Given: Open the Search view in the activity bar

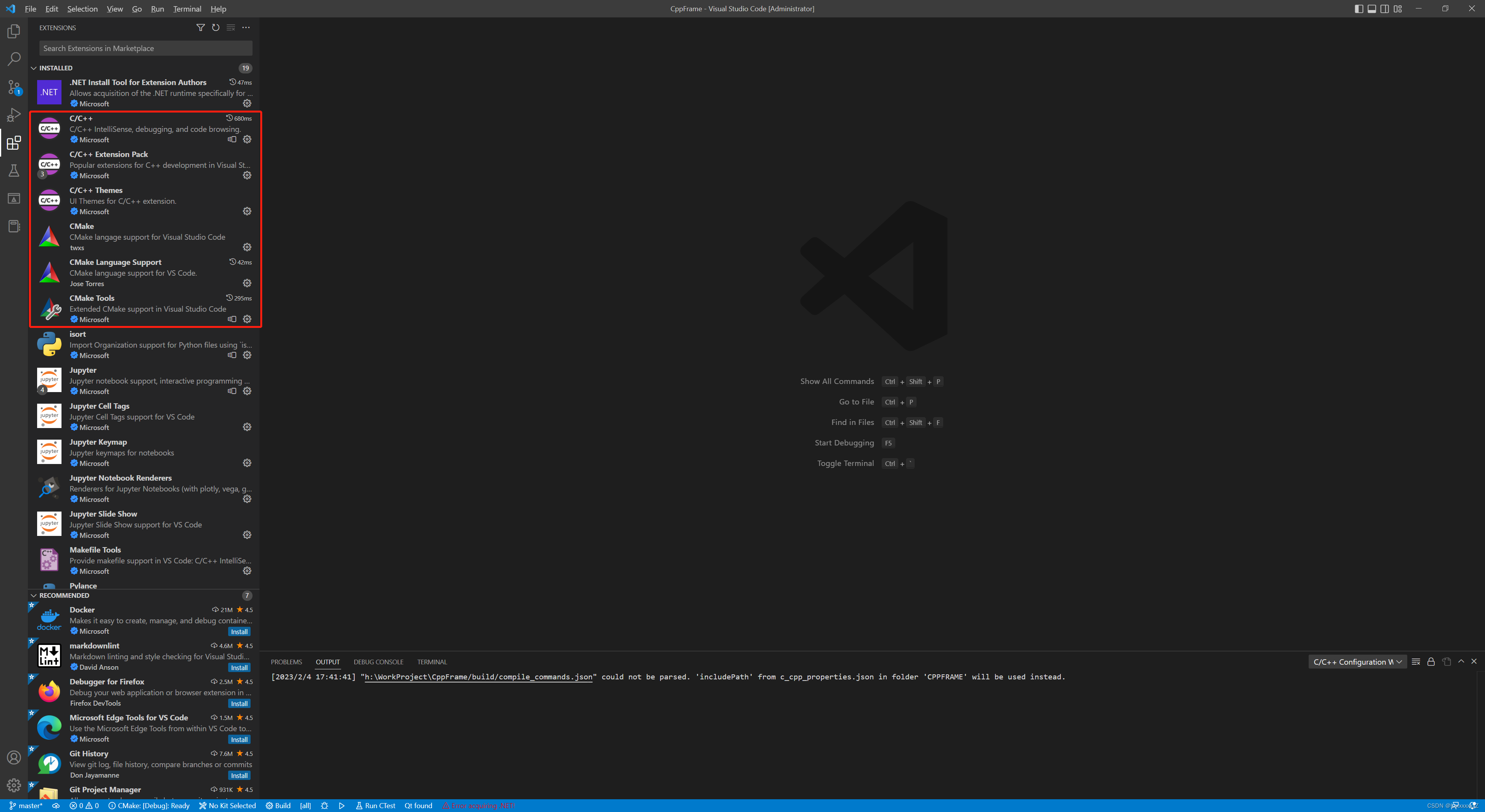Looking at the screenshot, I should (14, 59).
